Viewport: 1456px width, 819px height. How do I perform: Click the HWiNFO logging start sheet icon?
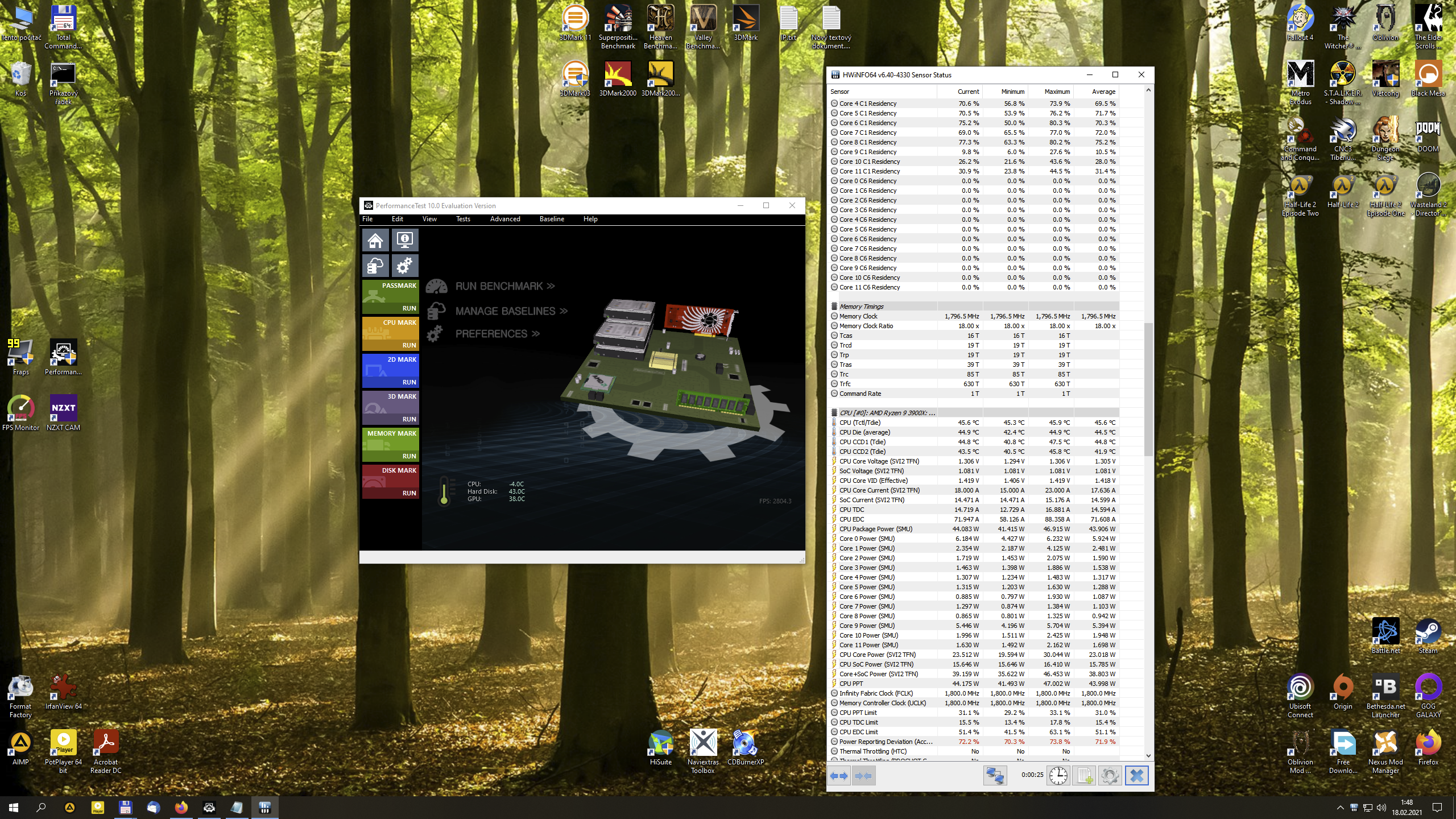tap(1084, 776)
